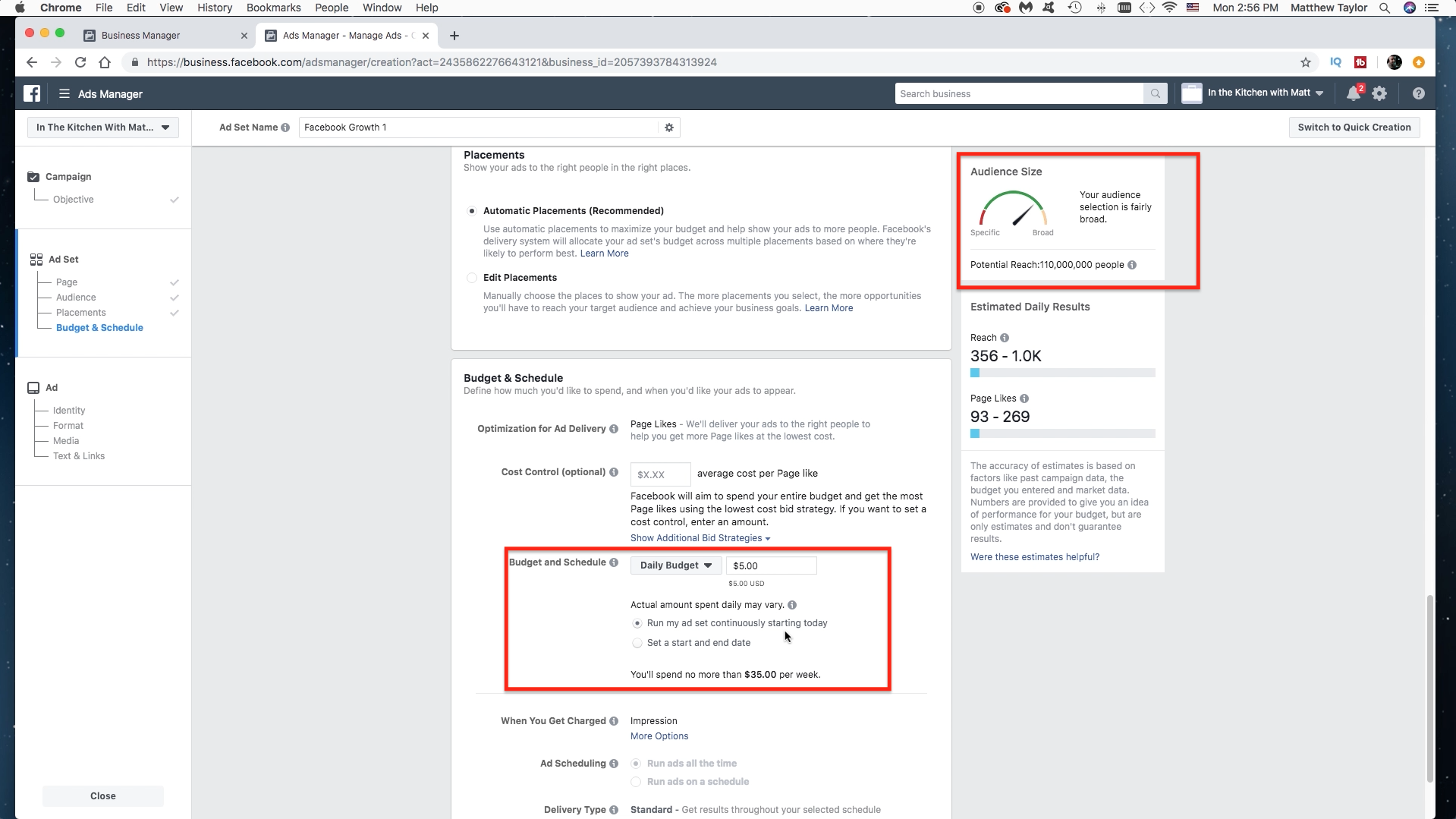Click the Campaign section icon in sidebar
Viewport: 1456px width, 819px height.
click(x=33, y=177)
